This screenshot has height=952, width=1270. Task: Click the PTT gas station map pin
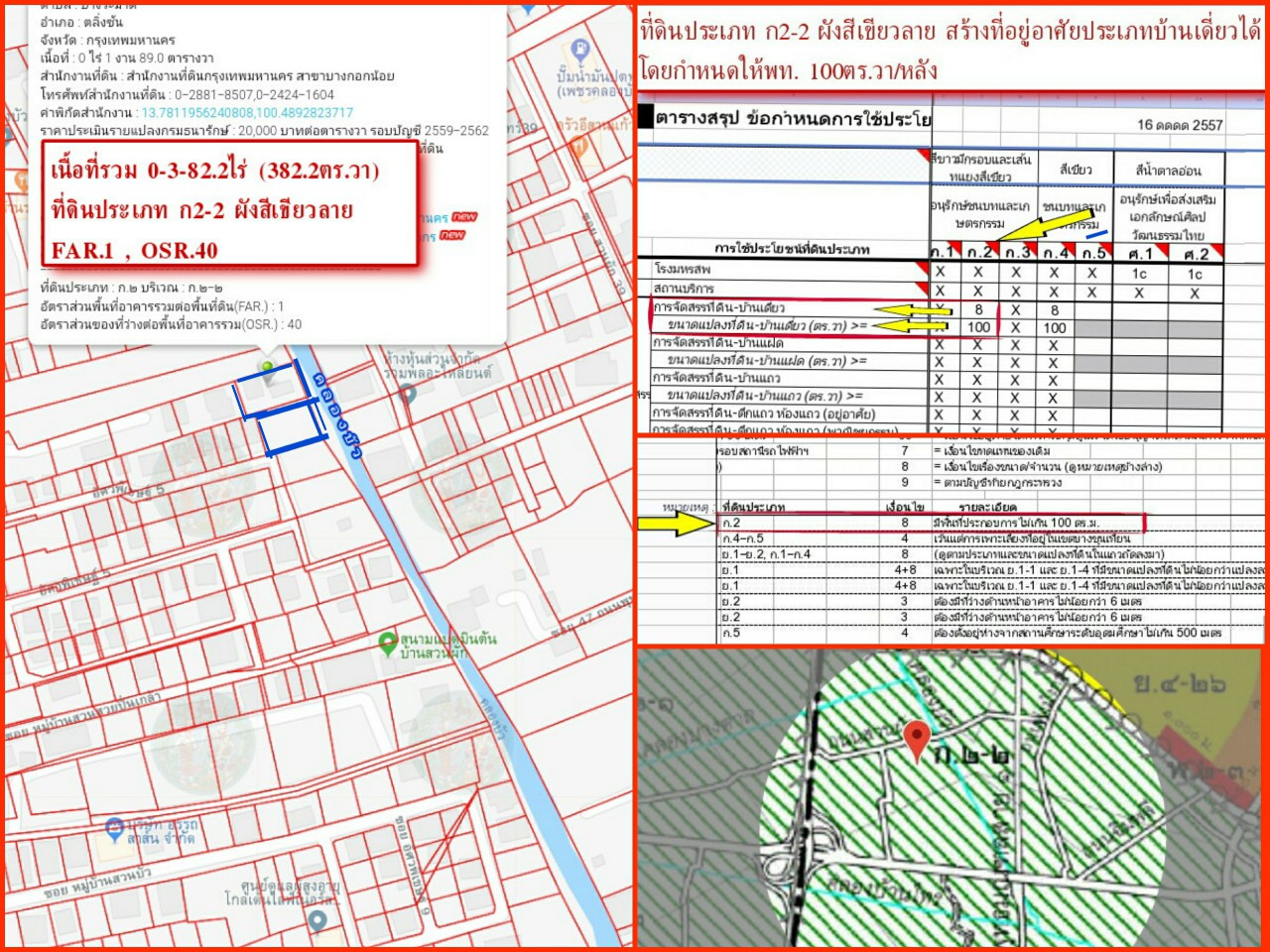tap(580, 49)
